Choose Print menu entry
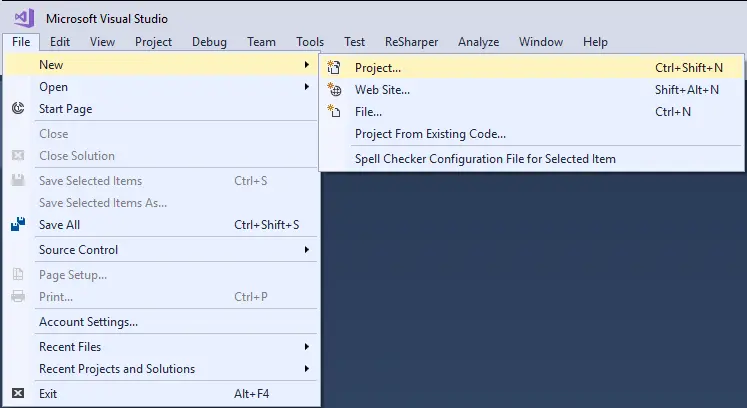Screen dimensions: 747x408 click(161, 296)
